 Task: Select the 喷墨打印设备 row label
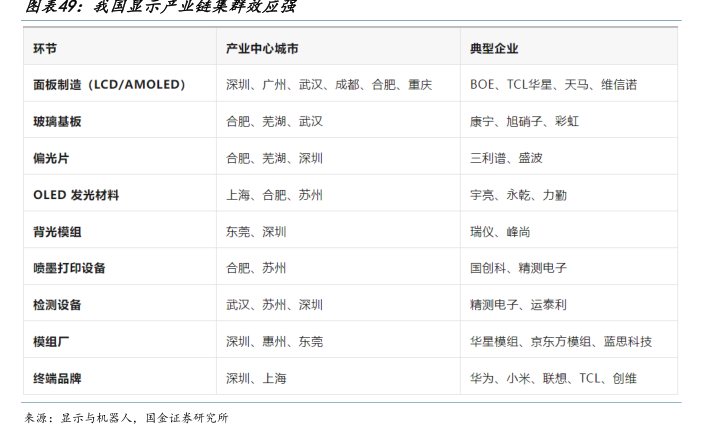(x=69, y=268)
